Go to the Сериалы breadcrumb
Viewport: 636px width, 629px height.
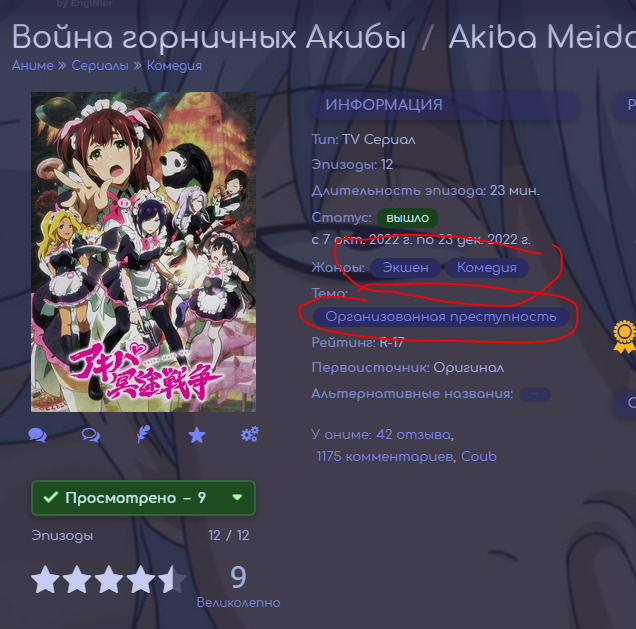[100, 66]
